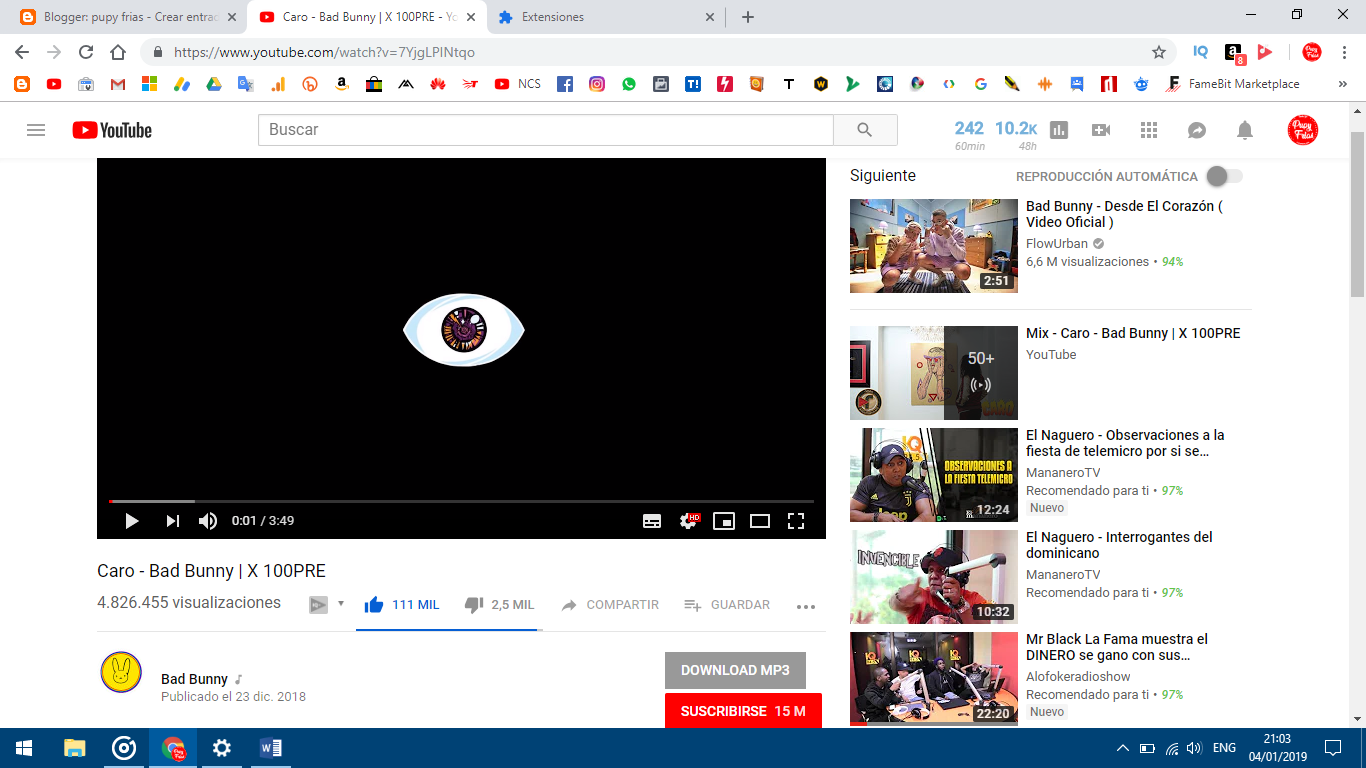Open the Chrome three-dot menu

coord(1344,52)
